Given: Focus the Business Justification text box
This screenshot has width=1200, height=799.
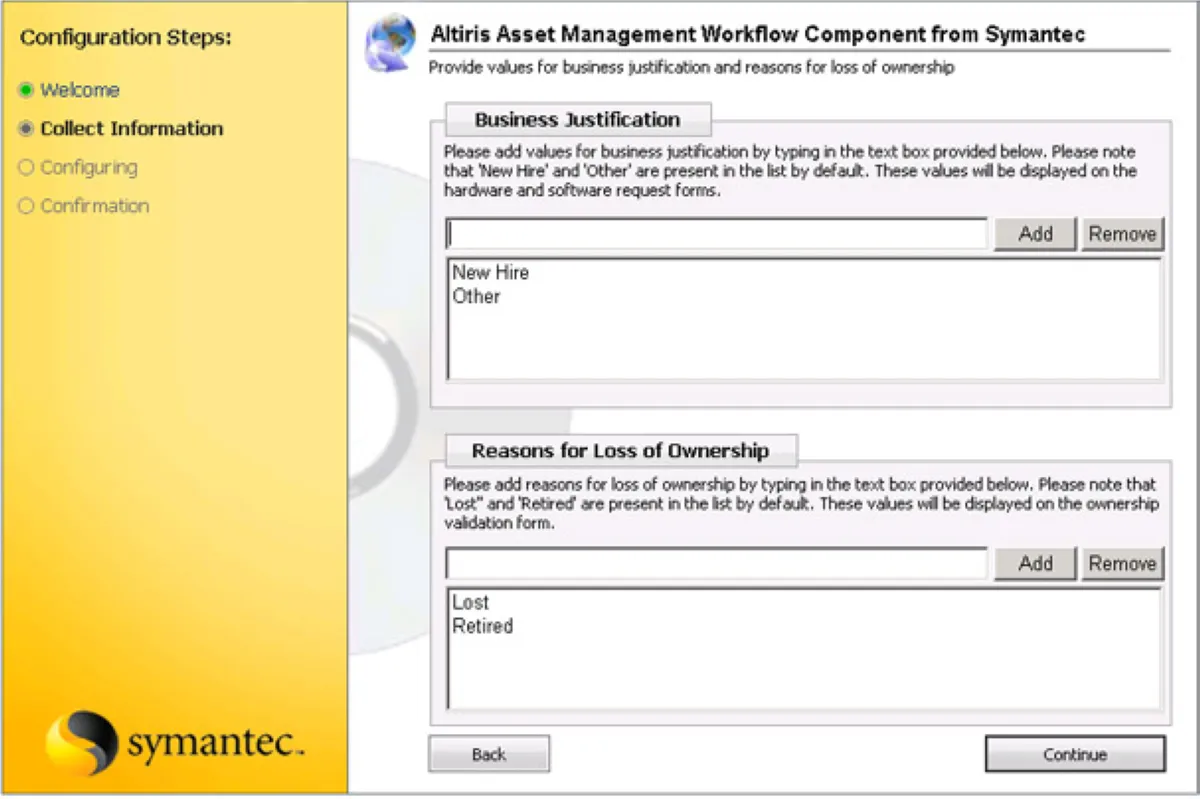Looking at the screenshot, I should click(717, 234).
